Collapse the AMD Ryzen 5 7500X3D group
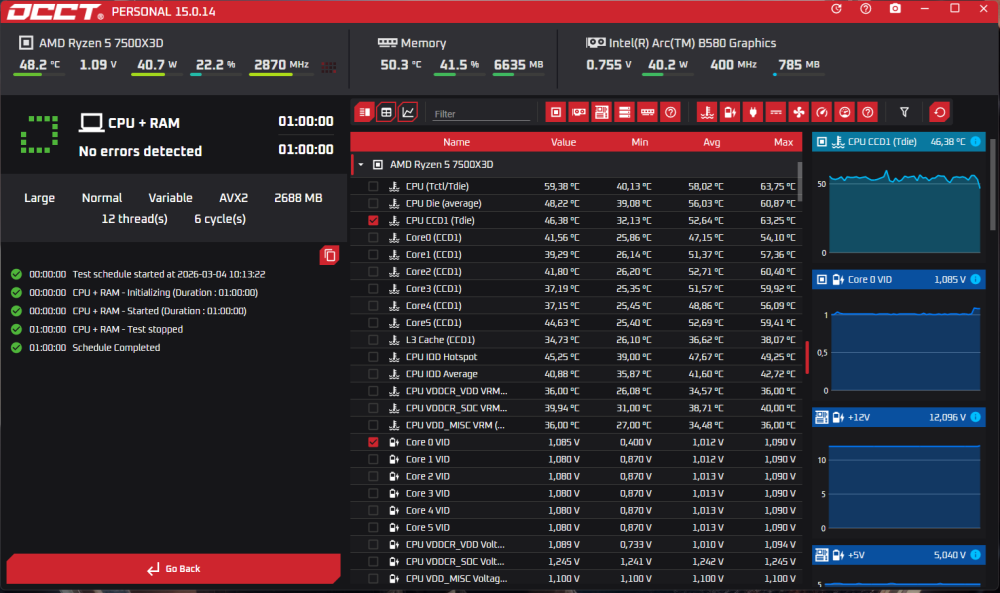Image resolution: width=1000 pixels, height=593 pixels. click(x=359, y=164)
